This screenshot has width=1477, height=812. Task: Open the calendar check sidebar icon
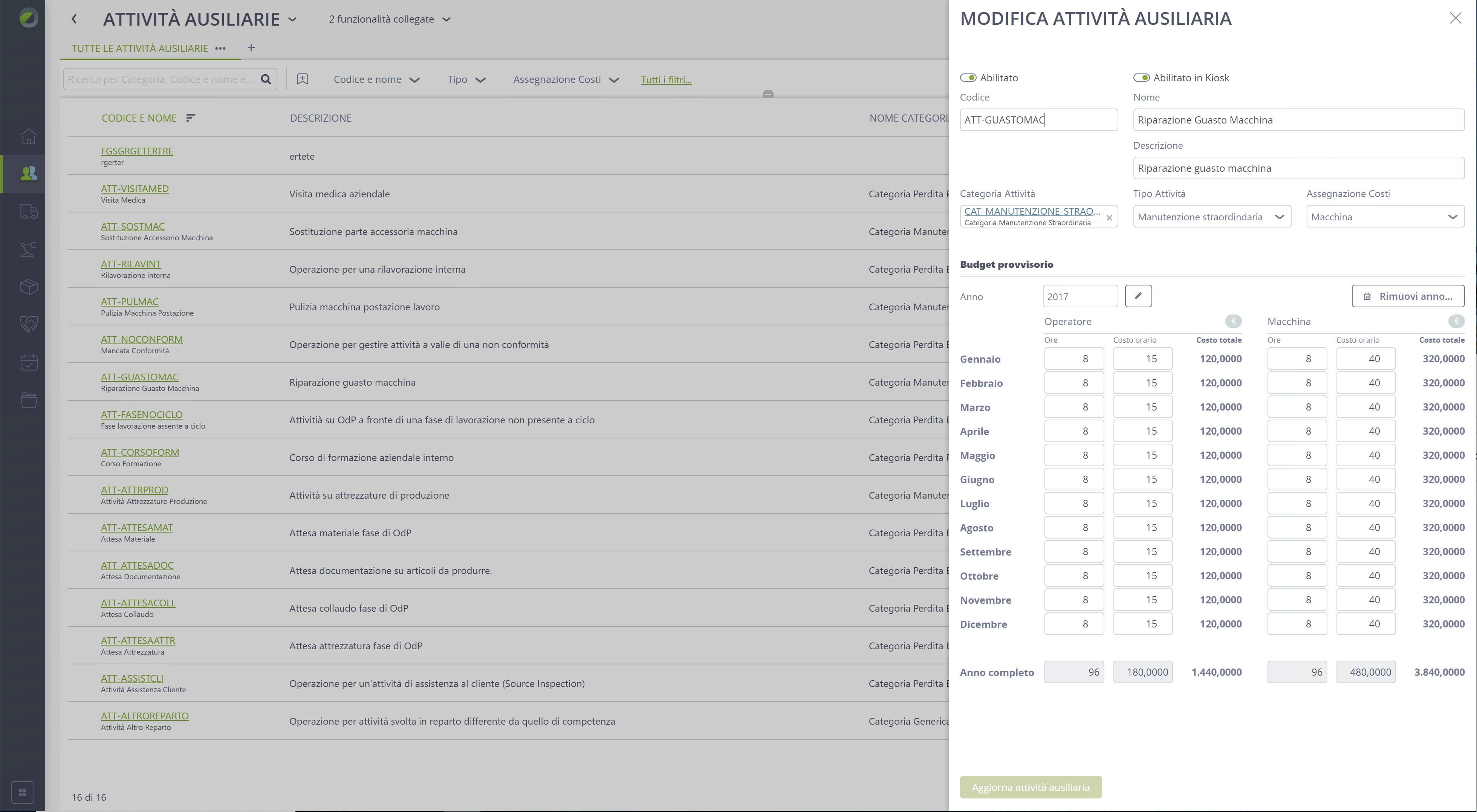(28, 362)
